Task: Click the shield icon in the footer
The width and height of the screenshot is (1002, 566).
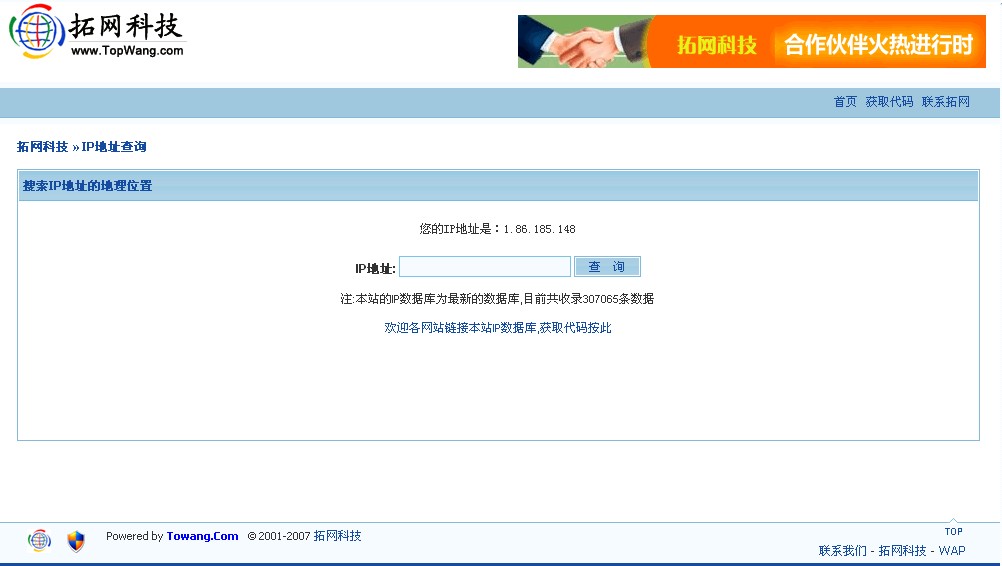Action: point(76,541)
